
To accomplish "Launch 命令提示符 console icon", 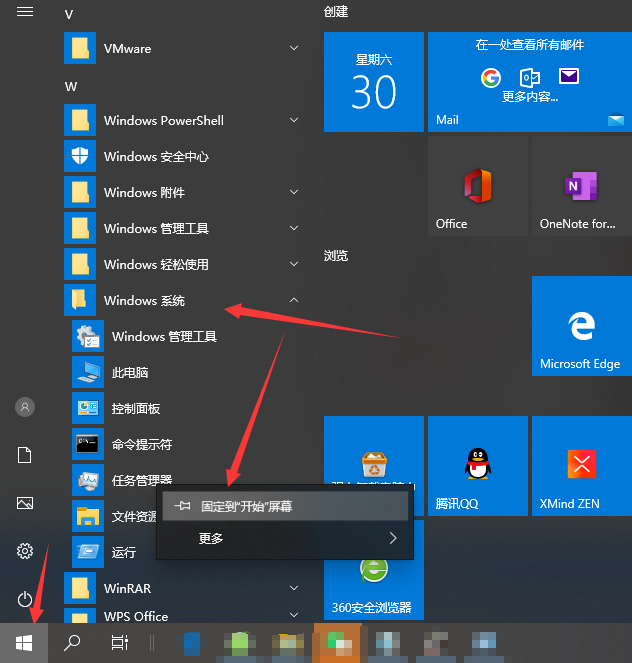I will 88,444.
